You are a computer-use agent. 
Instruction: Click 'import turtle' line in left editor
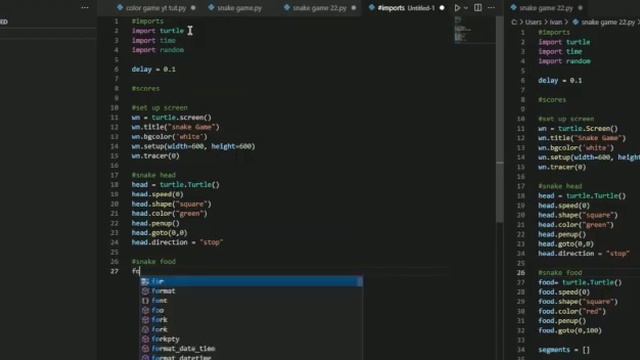tap(158, 31)
